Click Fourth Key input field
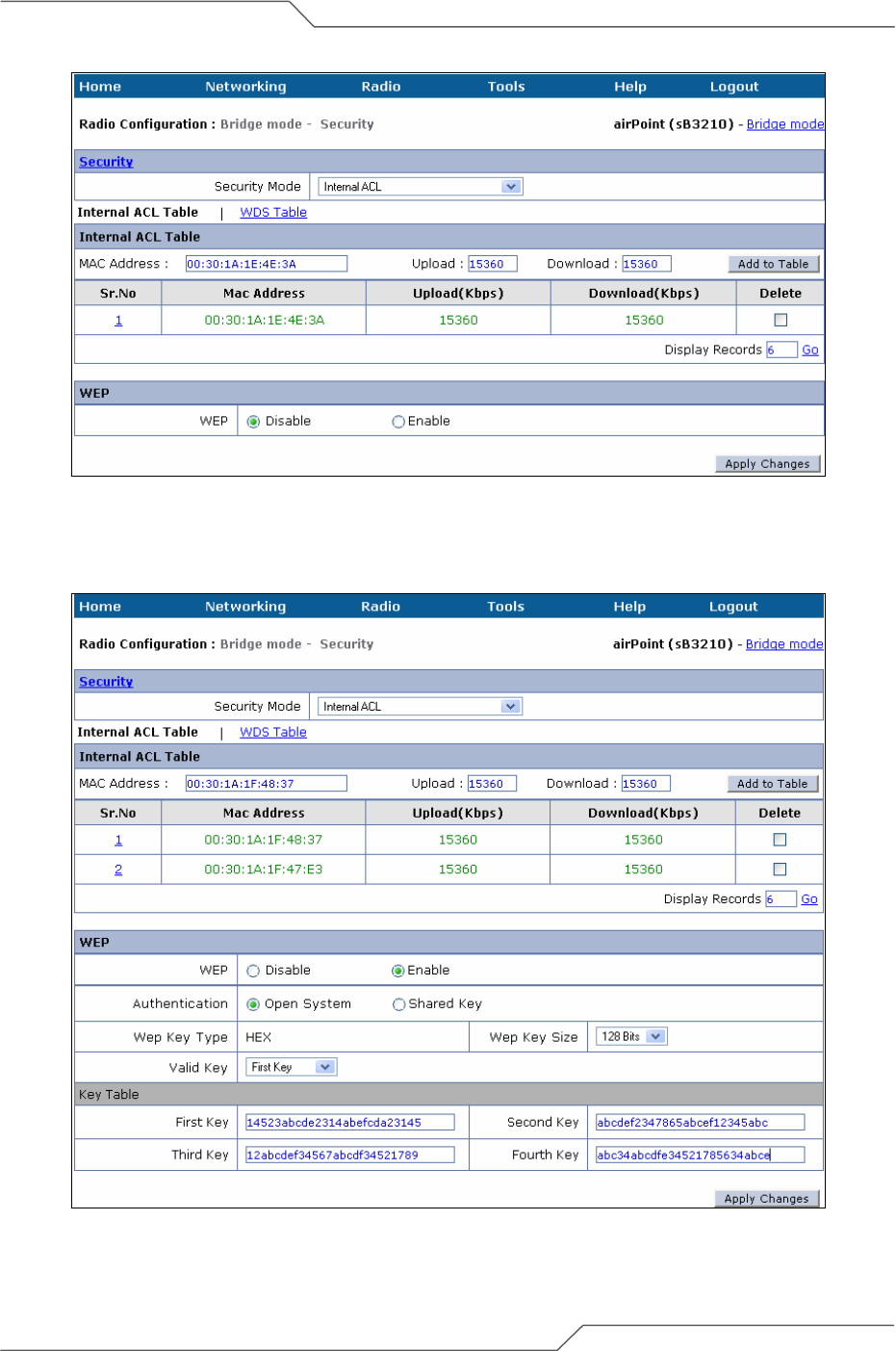Image resolution: width=896 pixels, height=1351 pixels. pos(701,1155)
